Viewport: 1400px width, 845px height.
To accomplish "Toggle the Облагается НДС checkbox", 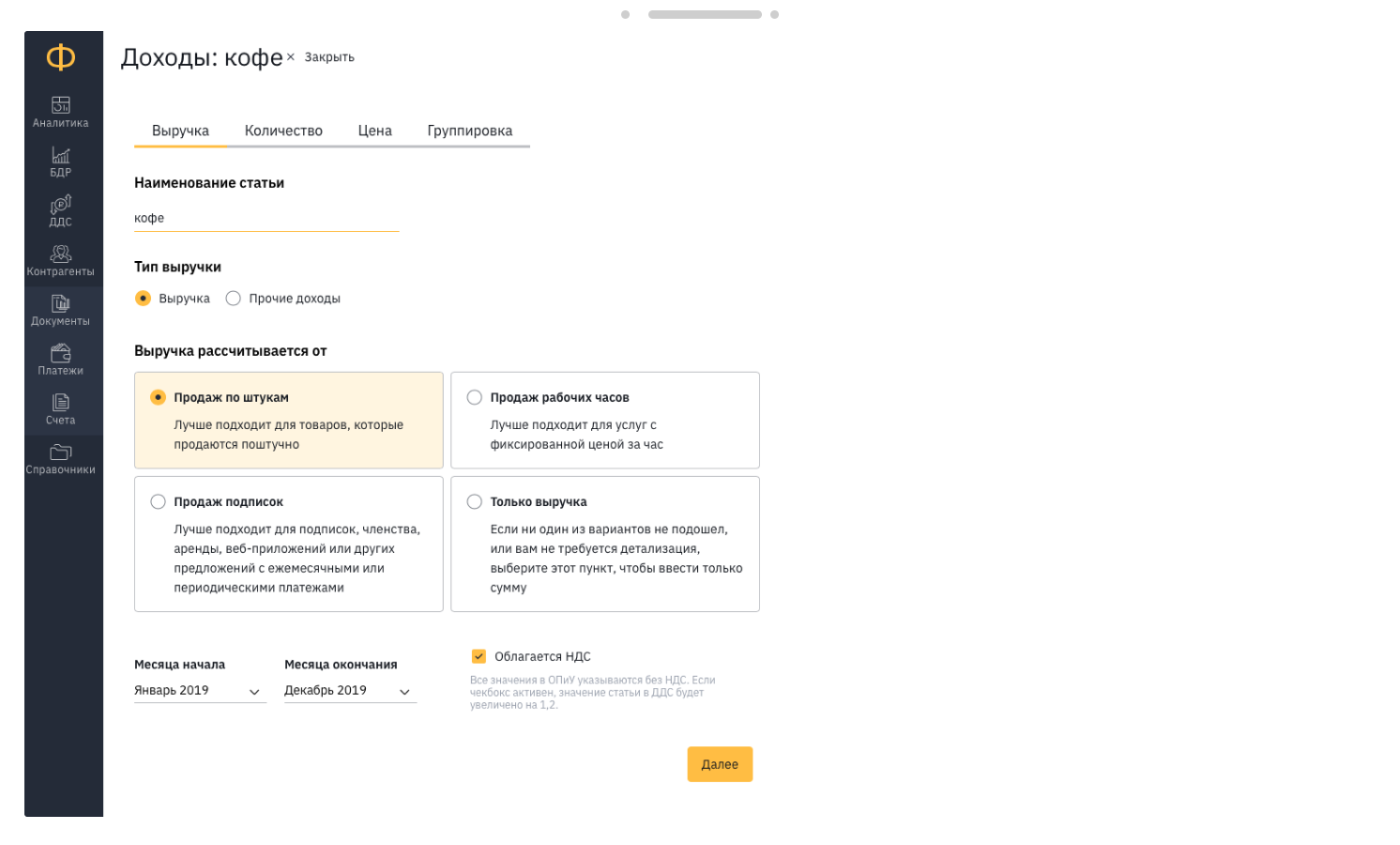I will 479,656.
